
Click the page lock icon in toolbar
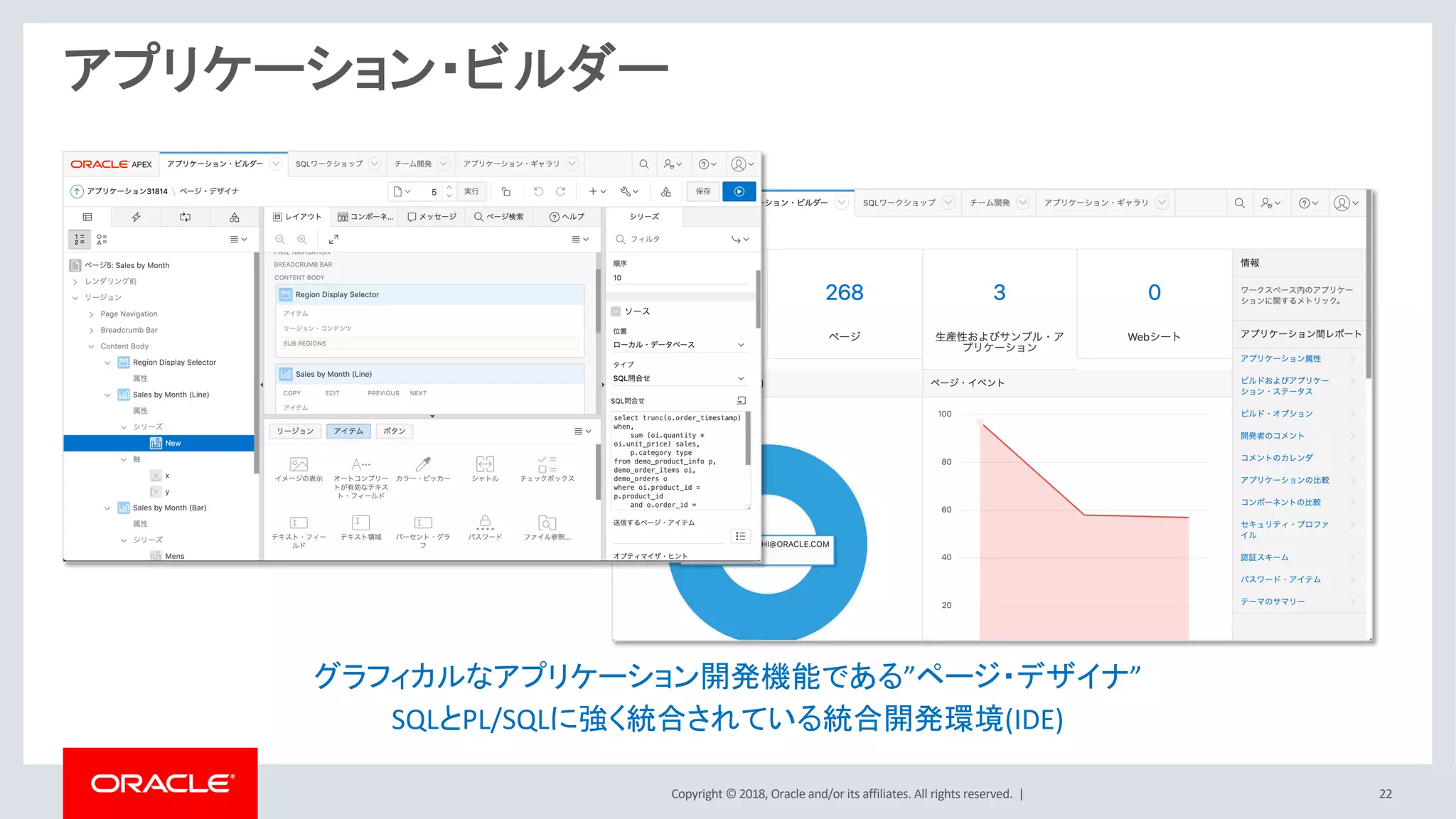pos(506,191)
